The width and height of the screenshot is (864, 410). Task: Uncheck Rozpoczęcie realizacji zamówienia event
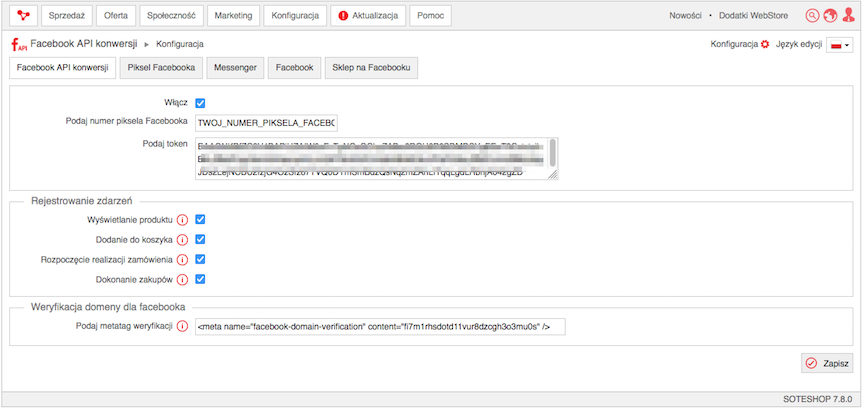tap(201, 259)
